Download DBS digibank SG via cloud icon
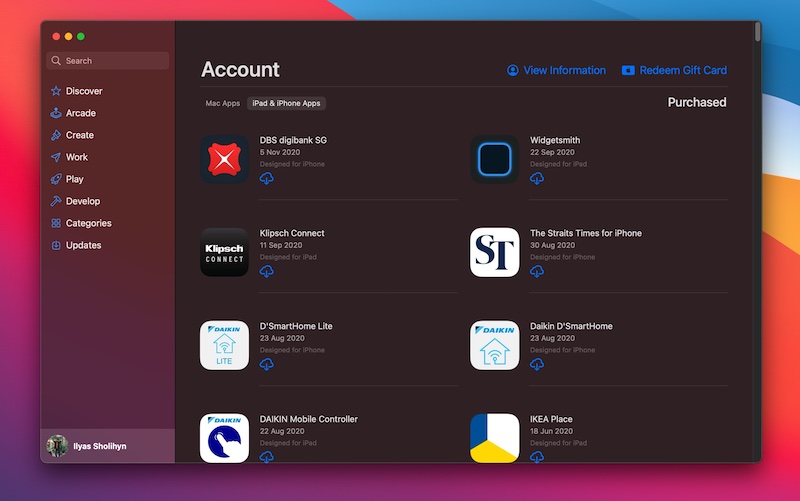 tap(266, 179)
